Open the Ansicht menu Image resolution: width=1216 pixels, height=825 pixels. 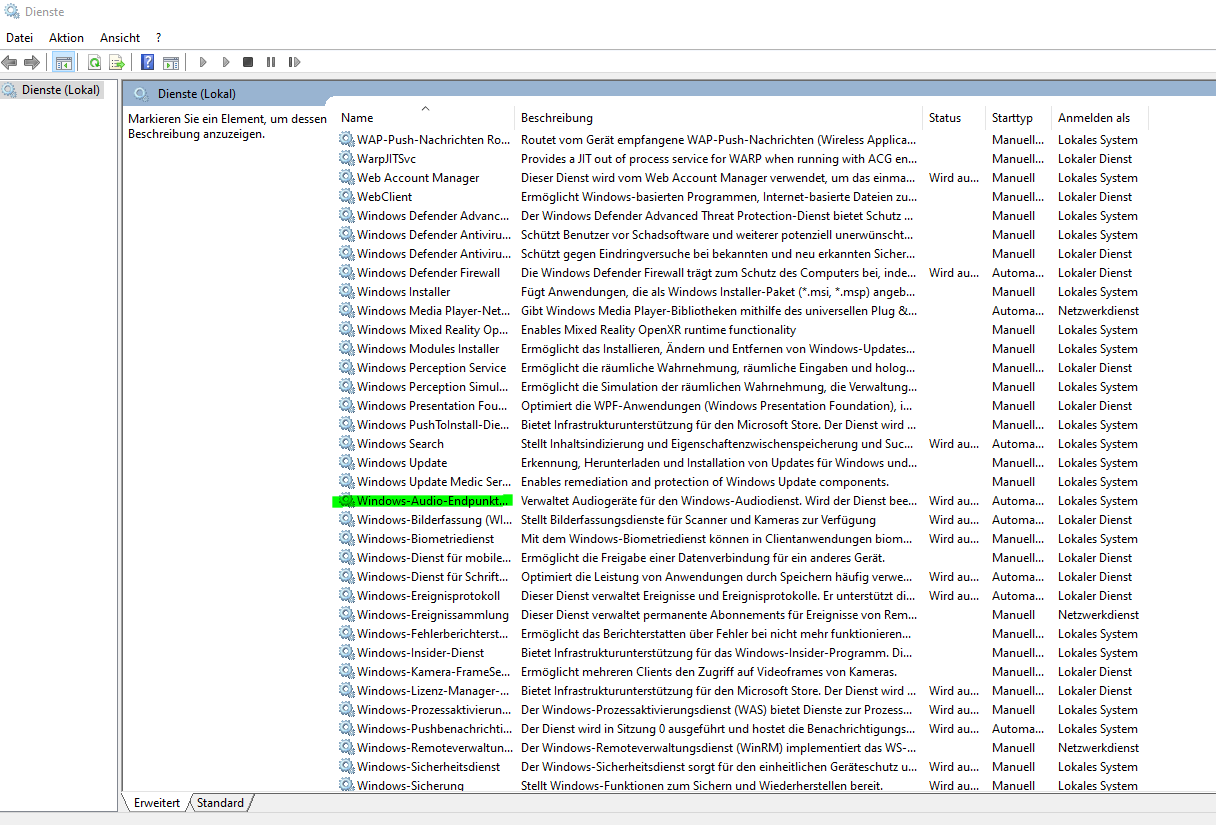120,37
